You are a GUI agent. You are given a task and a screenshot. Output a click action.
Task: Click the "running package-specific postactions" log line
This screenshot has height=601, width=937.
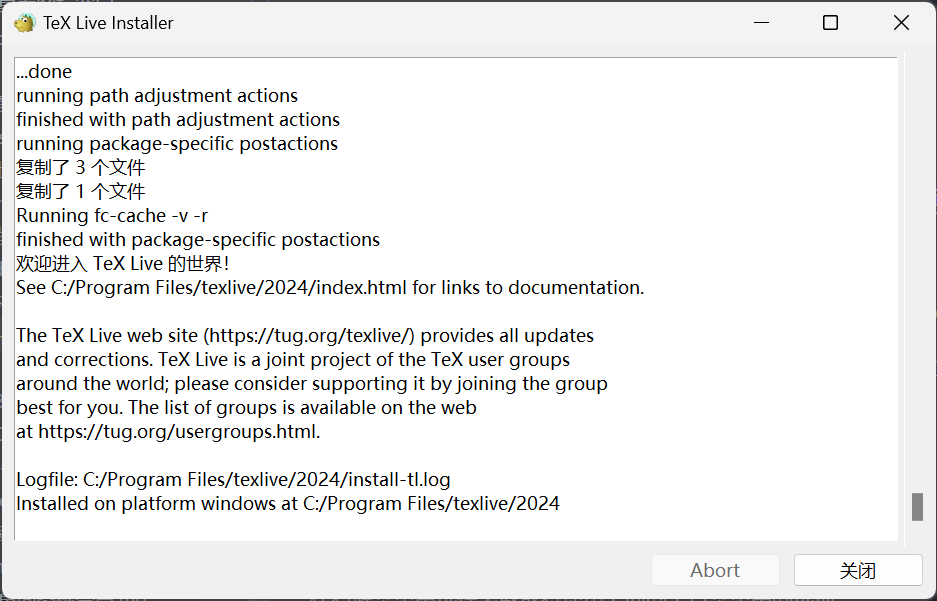pos(177,144)
